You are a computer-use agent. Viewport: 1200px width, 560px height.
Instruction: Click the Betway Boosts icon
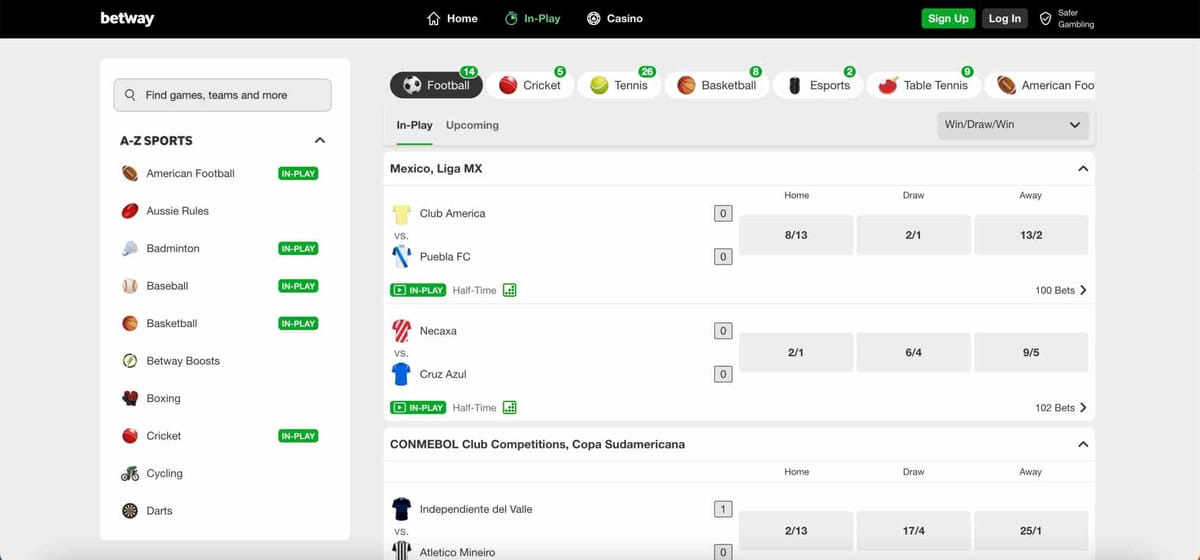(x=130, y=361)
